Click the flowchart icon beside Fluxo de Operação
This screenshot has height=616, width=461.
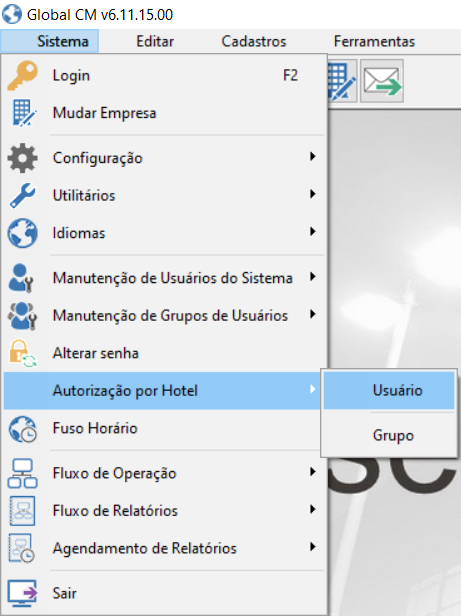click(22, 473)
